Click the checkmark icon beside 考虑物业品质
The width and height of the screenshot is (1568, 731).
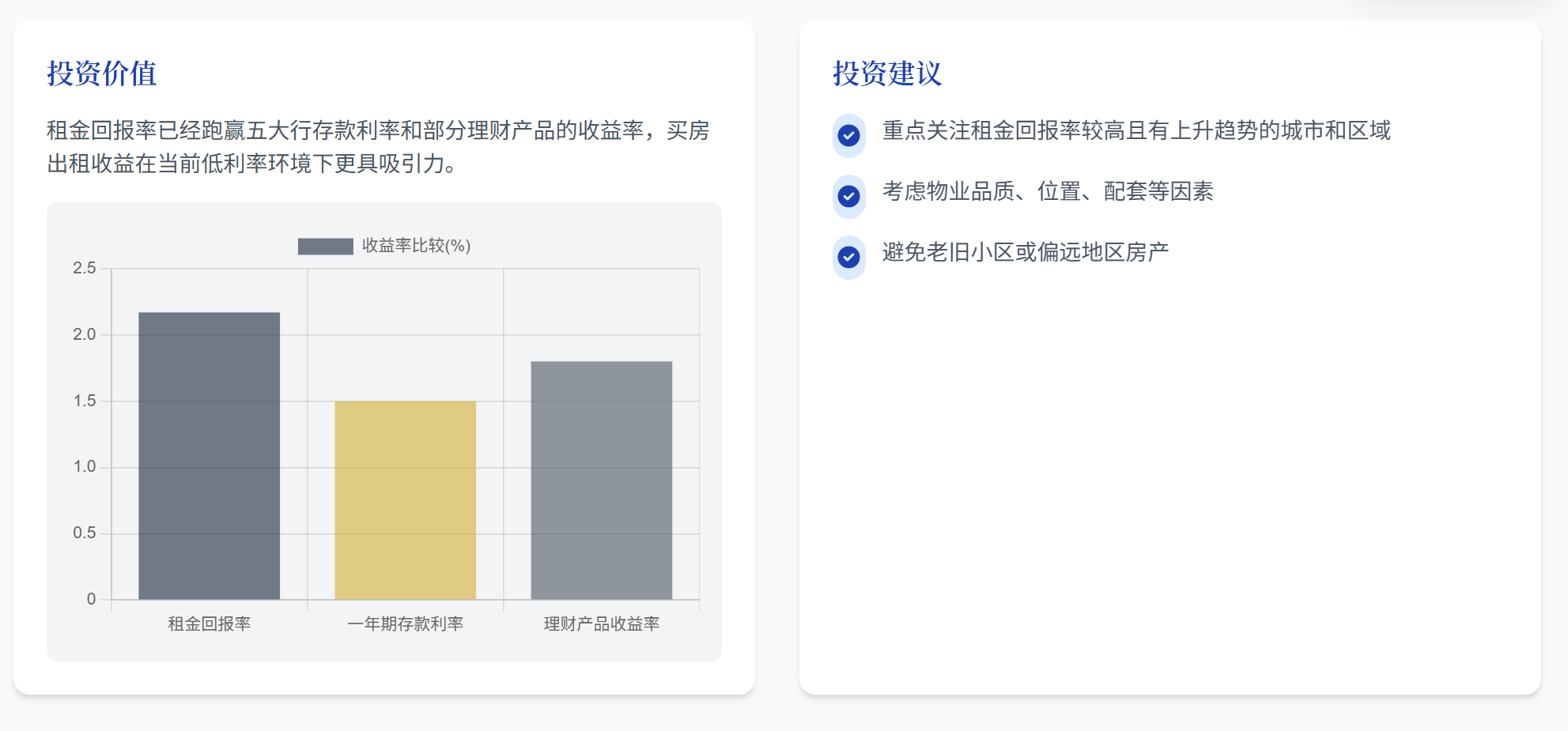click(848, 196)
